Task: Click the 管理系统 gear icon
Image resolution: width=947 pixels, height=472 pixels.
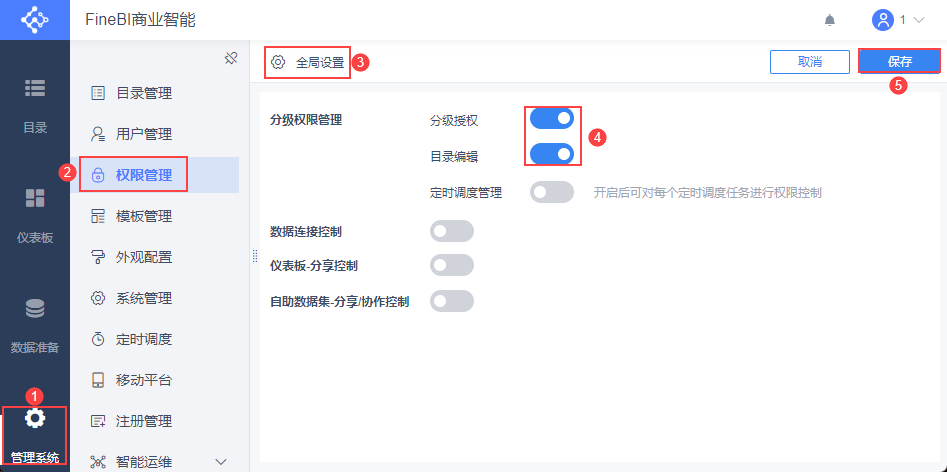Action: tap(35, 418)
